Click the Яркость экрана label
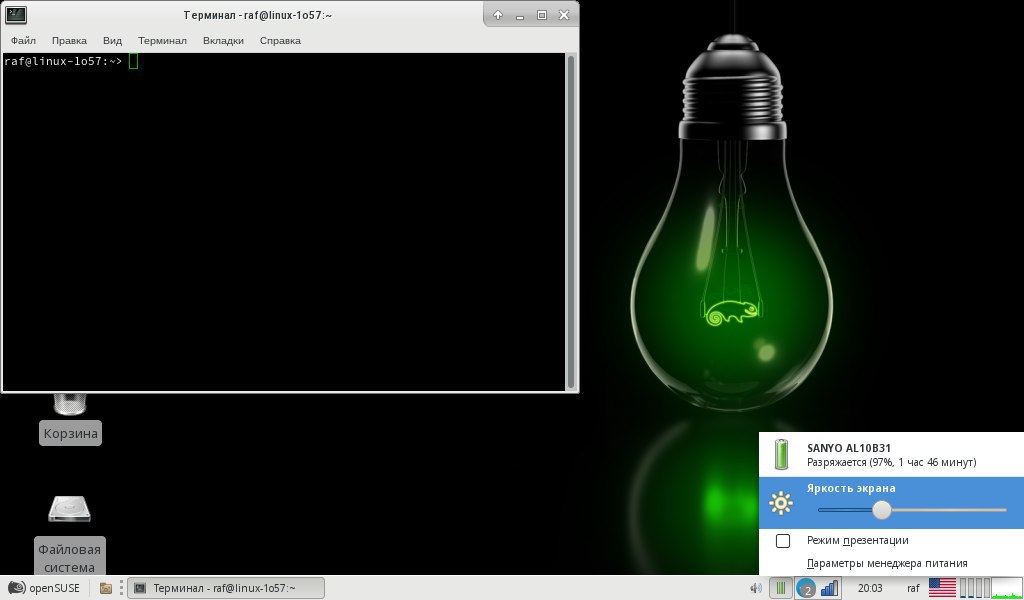The height and width of the screenshot is (600, 1024). coord(851,488)
